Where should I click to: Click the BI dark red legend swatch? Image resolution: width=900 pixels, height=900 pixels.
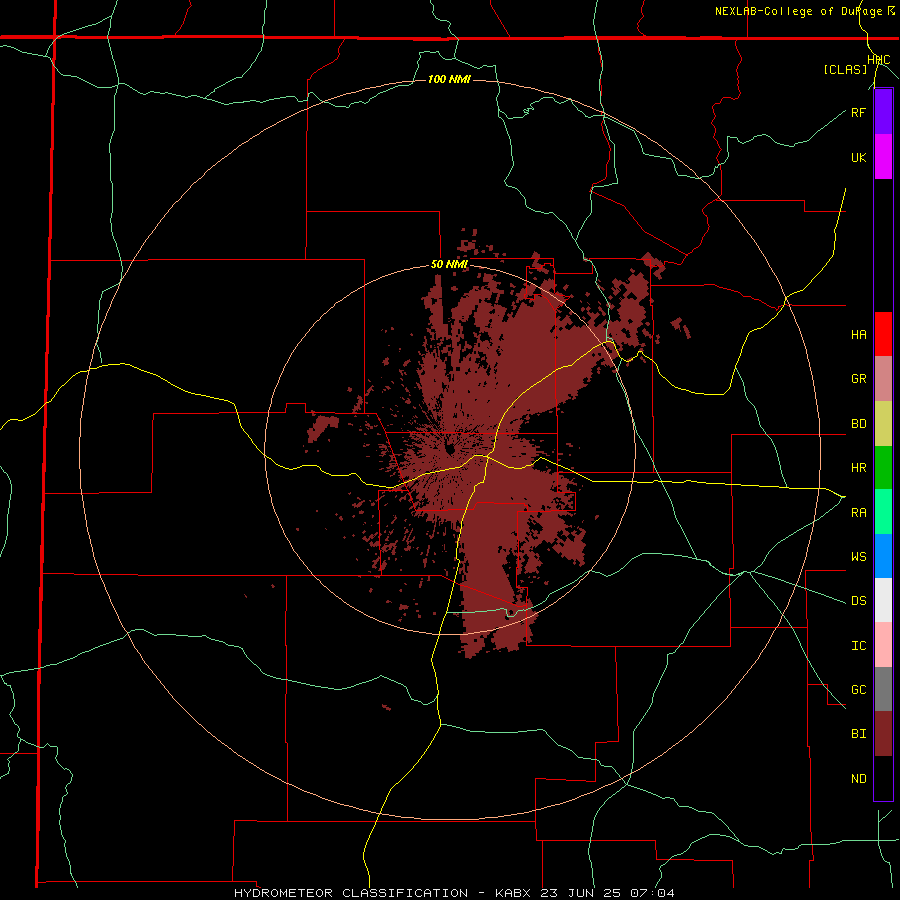pyautogui.click(x=883, y=734)
